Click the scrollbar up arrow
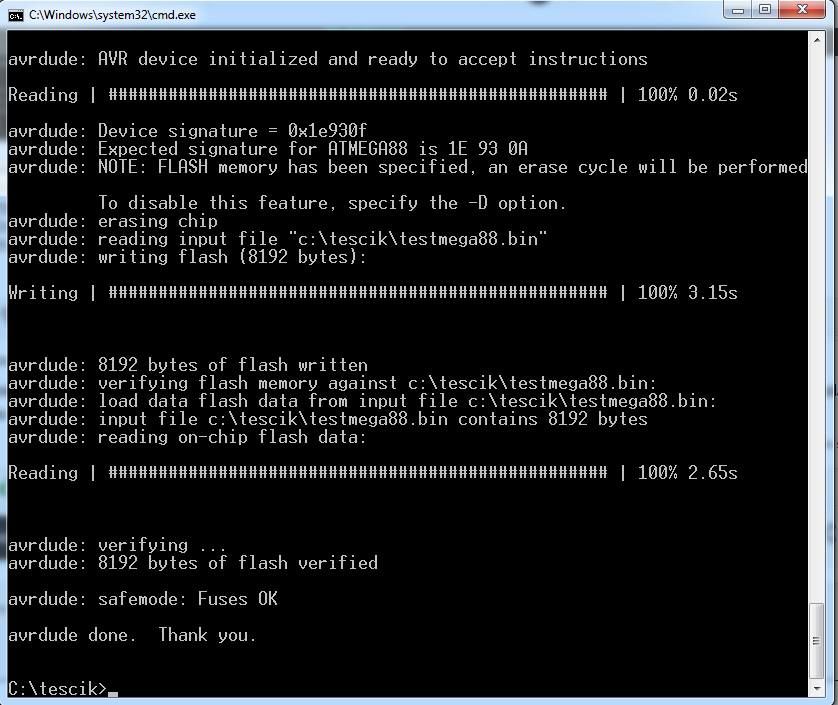The height and width of the screenshot is (705, 838). [x=816, y=40]
